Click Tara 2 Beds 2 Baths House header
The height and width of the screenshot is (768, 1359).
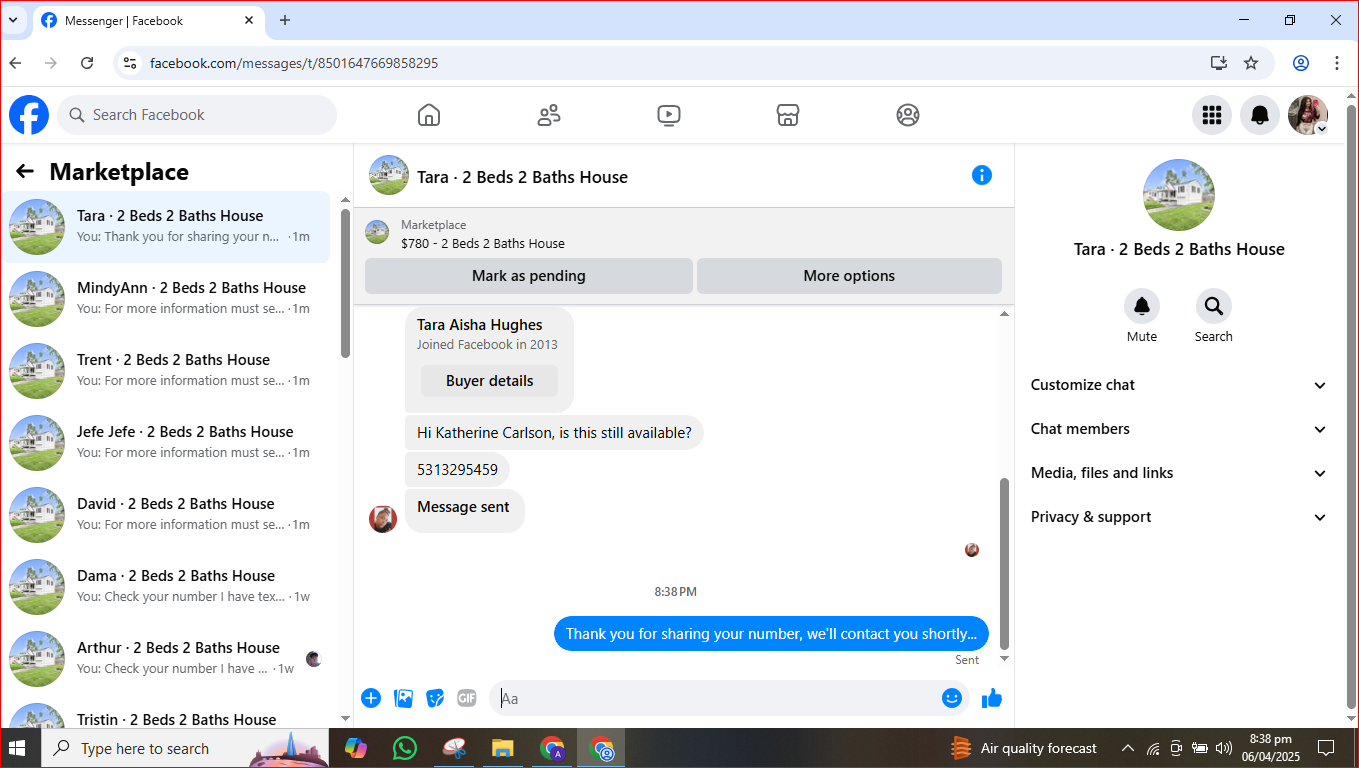[x=522, y=177]
